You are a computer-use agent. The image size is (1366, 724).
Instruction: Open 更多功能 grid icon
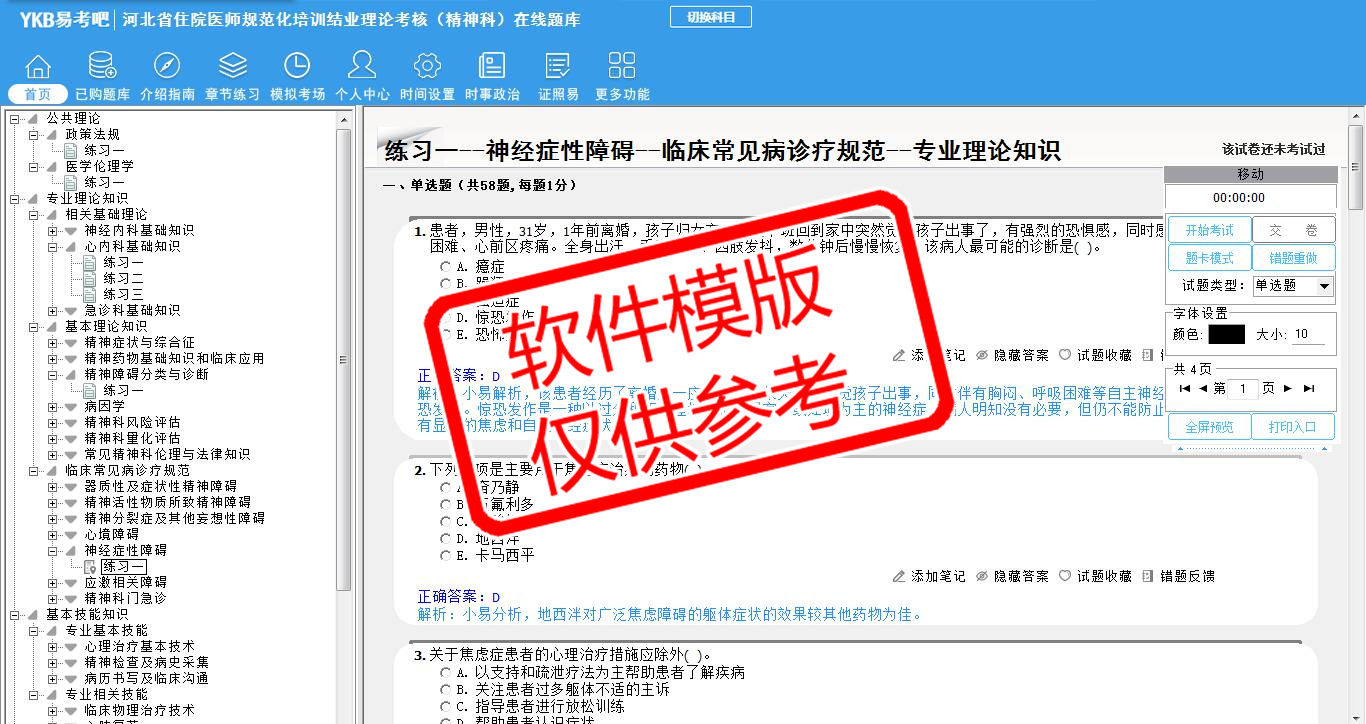pyautogui.click(x=622, y=67)
